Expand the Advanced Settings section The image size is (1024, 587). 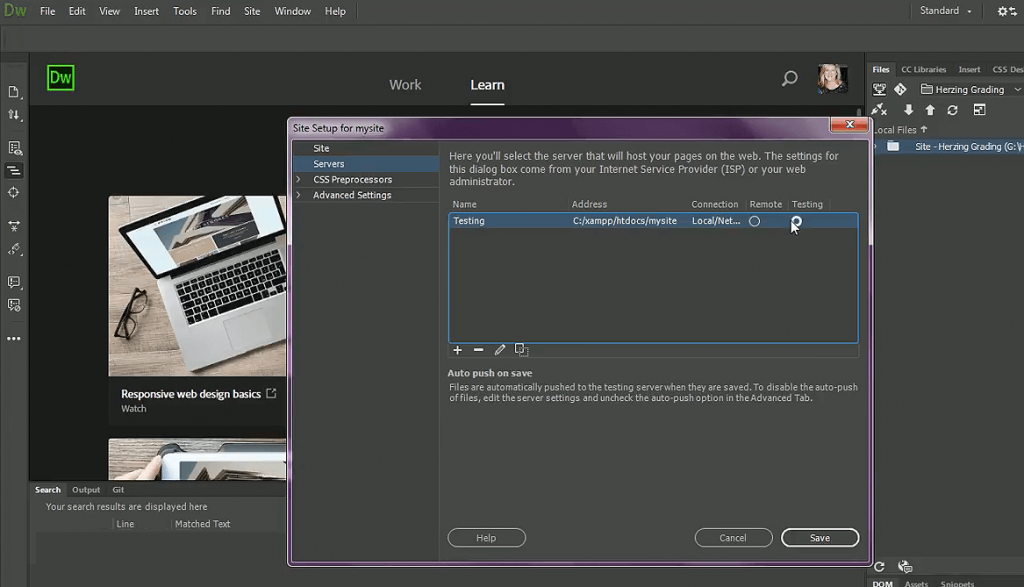[x=298, y=194]
